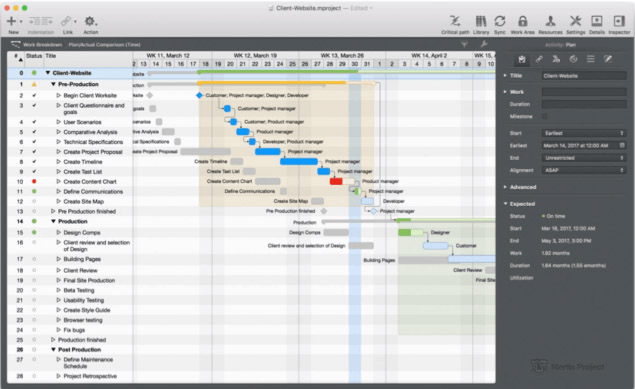This screenshot has height=389, width=635.
Task: Click the Indentation toolbar control
Action: (x=40, y=21)
